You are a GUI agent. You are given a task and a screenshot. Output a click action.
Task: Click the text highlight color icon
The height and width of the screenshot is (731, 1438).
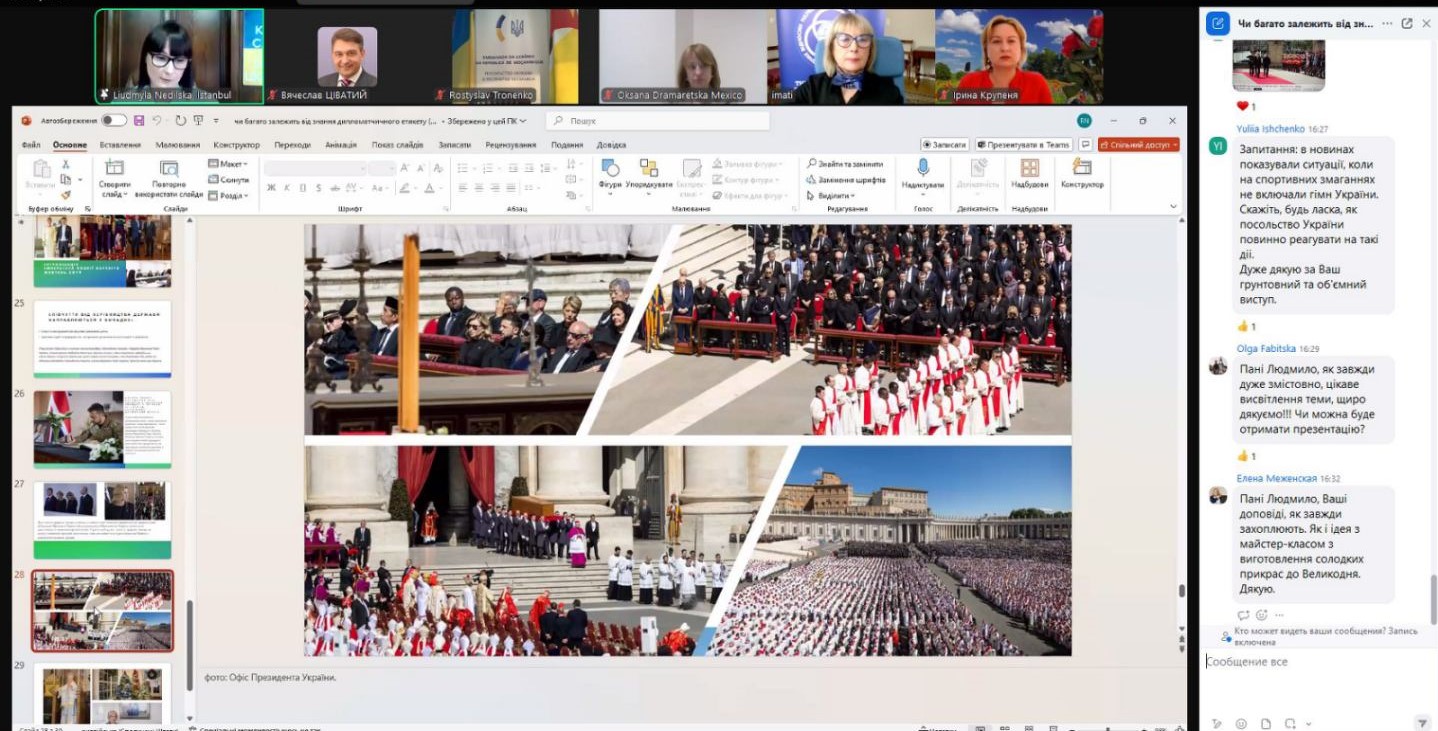tap(405, 188)
